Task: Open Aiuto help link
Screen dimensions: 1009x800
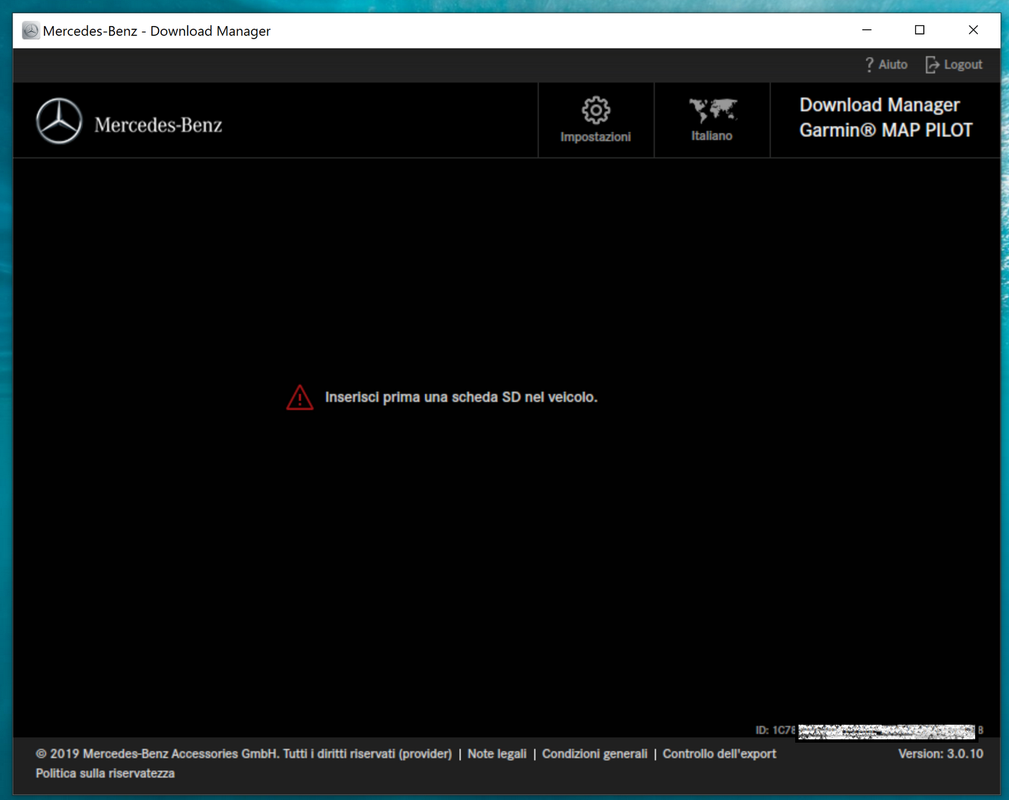Action: coord(886,64)
